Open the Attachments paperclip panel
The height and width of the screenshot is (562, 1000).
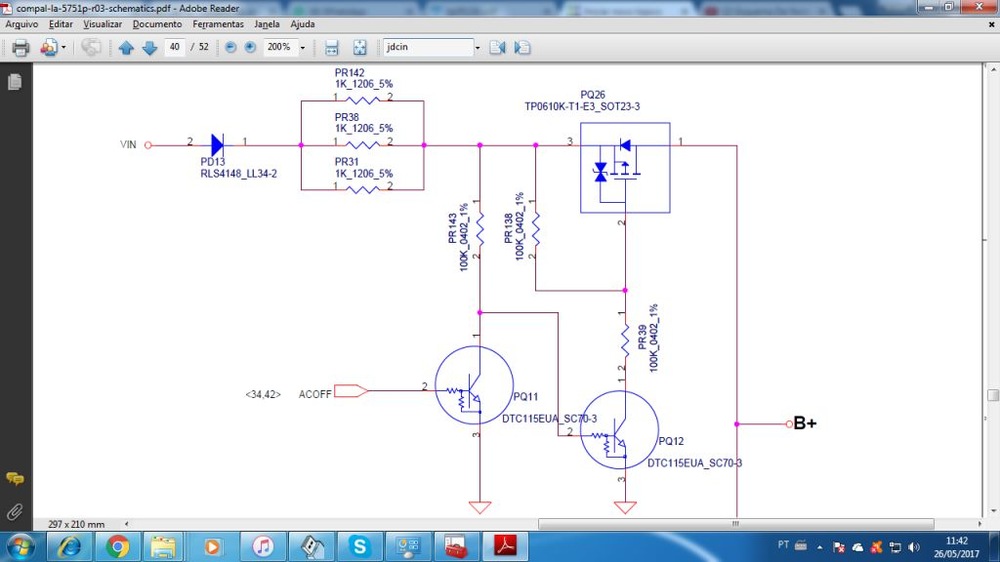point(15,511)
